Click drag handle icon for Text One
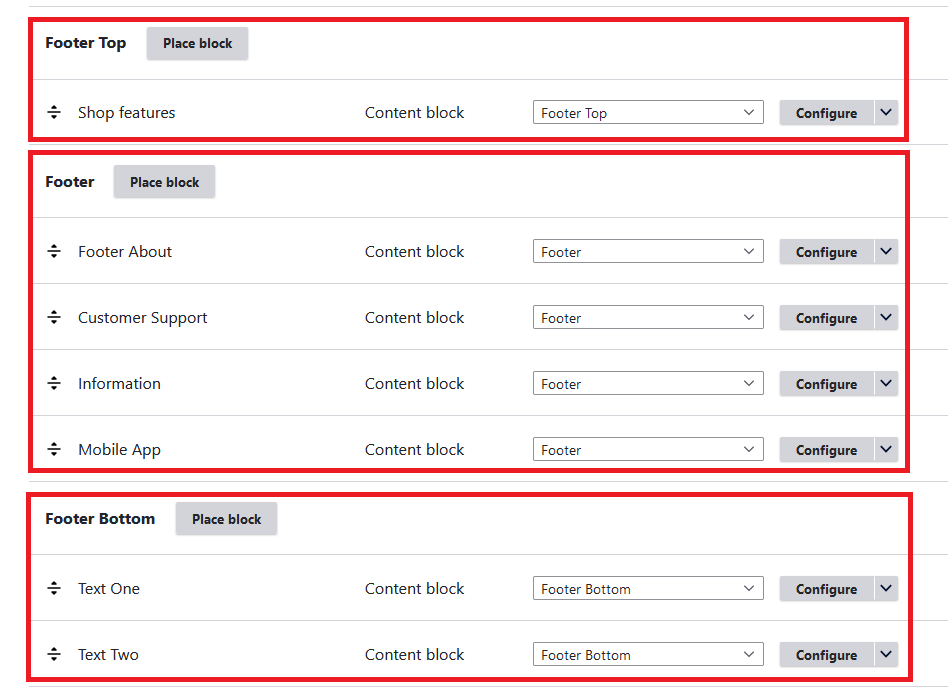Screen dimensions: 948x689 point(54,589)
